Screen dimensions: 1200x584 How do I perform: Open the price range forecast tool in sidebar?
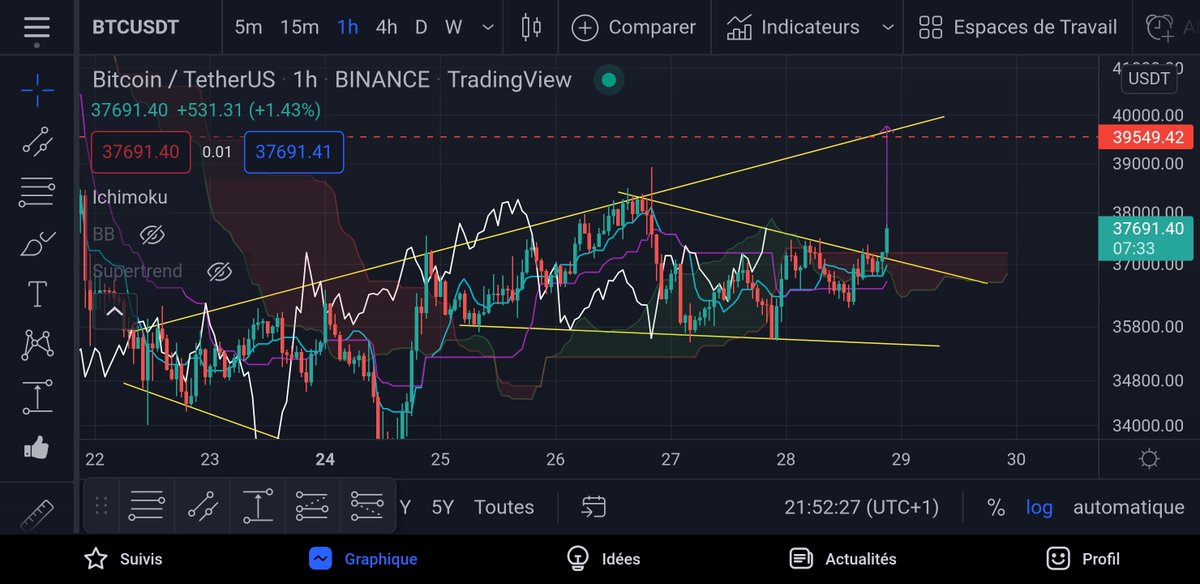point(37,397)
